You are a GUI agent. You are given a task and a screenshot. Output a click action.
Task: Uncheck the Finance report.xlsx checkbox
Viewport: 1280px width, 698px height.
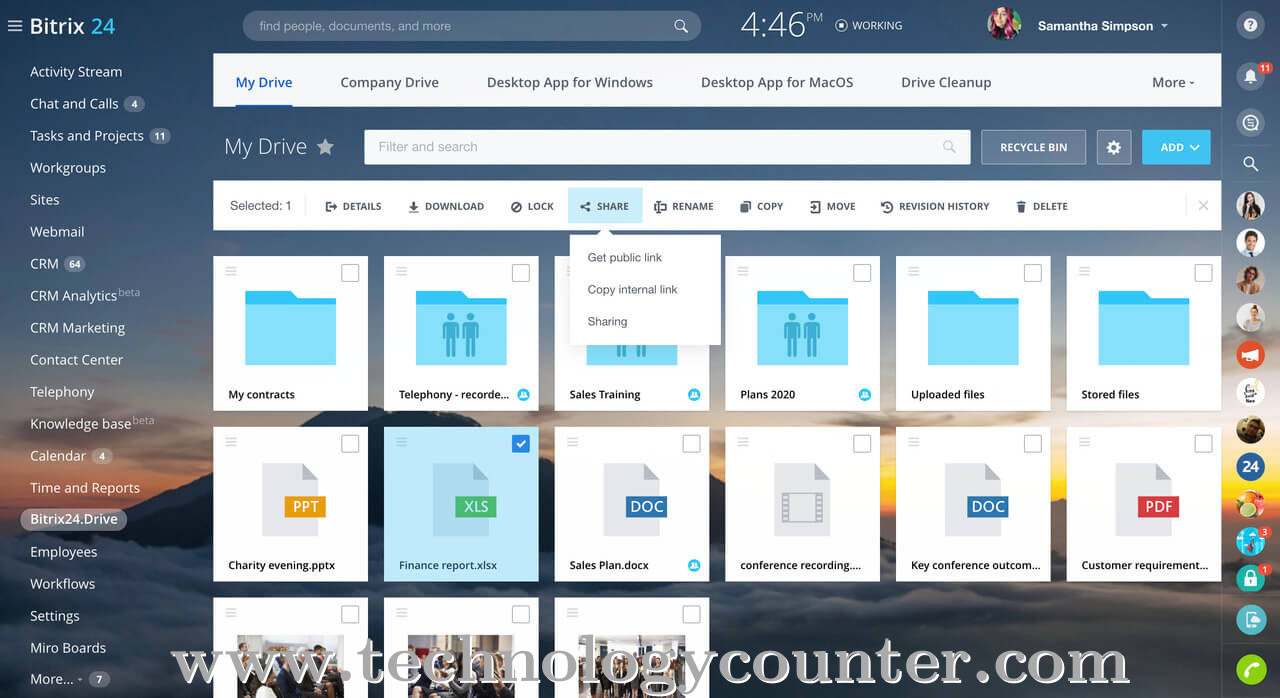(x=521, y=444)
